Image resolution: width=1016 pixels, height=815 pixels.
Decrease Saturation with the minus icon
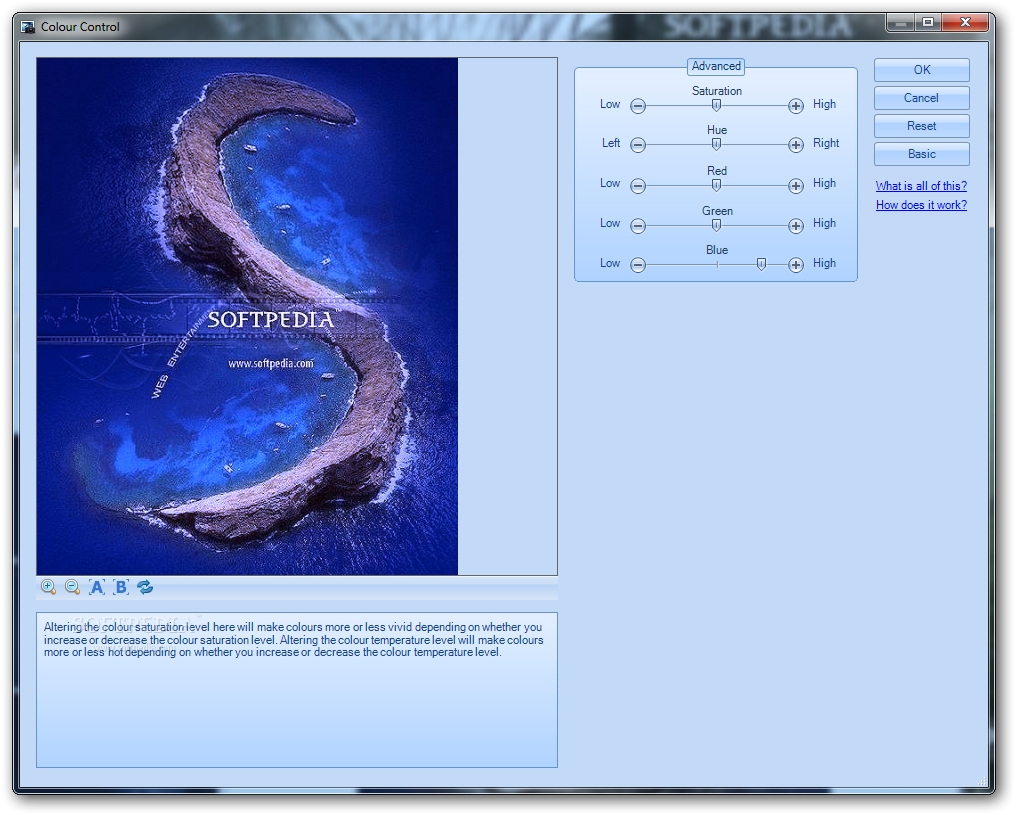point(638,106)
